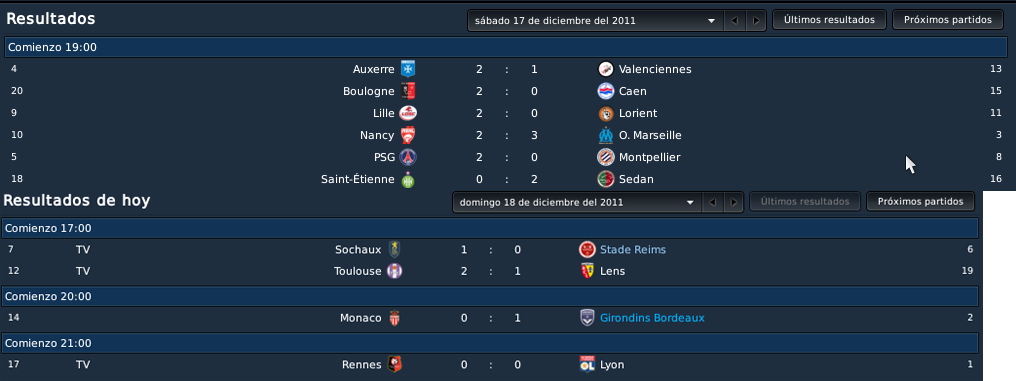Click top Próximos partidos button
Viewport: 1016px width, 381px height.
(x=948, y=19)
